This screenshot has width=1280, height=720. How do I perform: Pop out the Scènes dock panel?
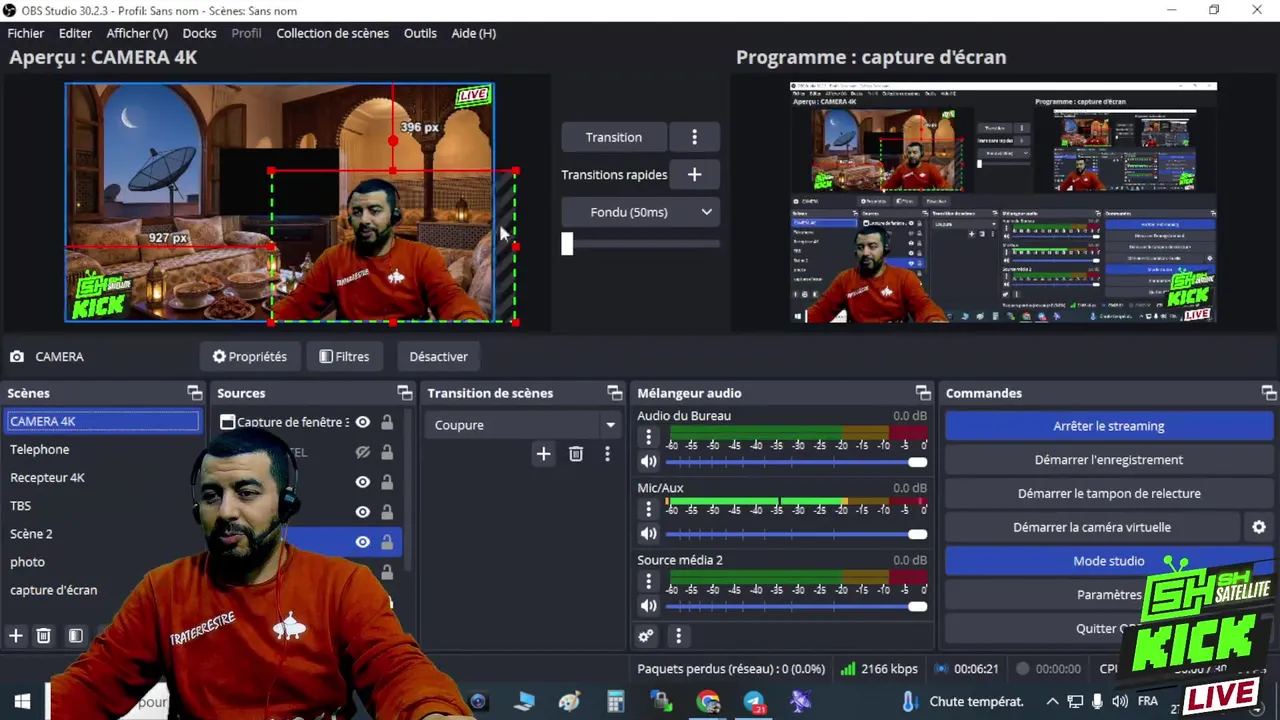pos(194,393)
